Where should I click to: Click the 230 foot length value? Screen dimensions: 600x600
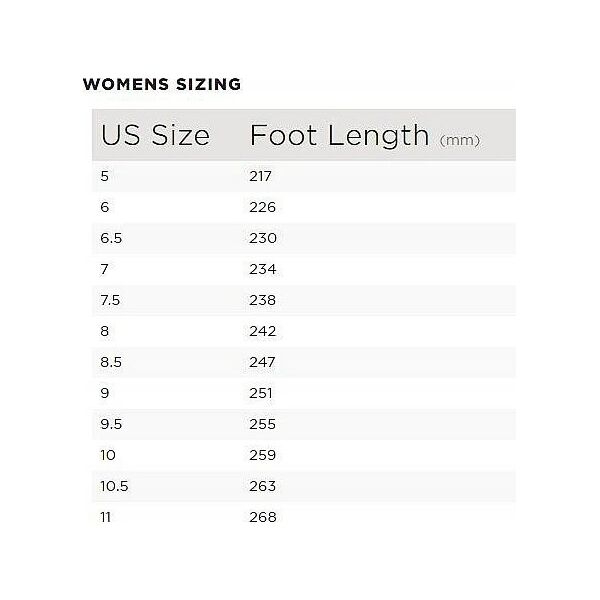pyautogui.click(x=263, y=238)
